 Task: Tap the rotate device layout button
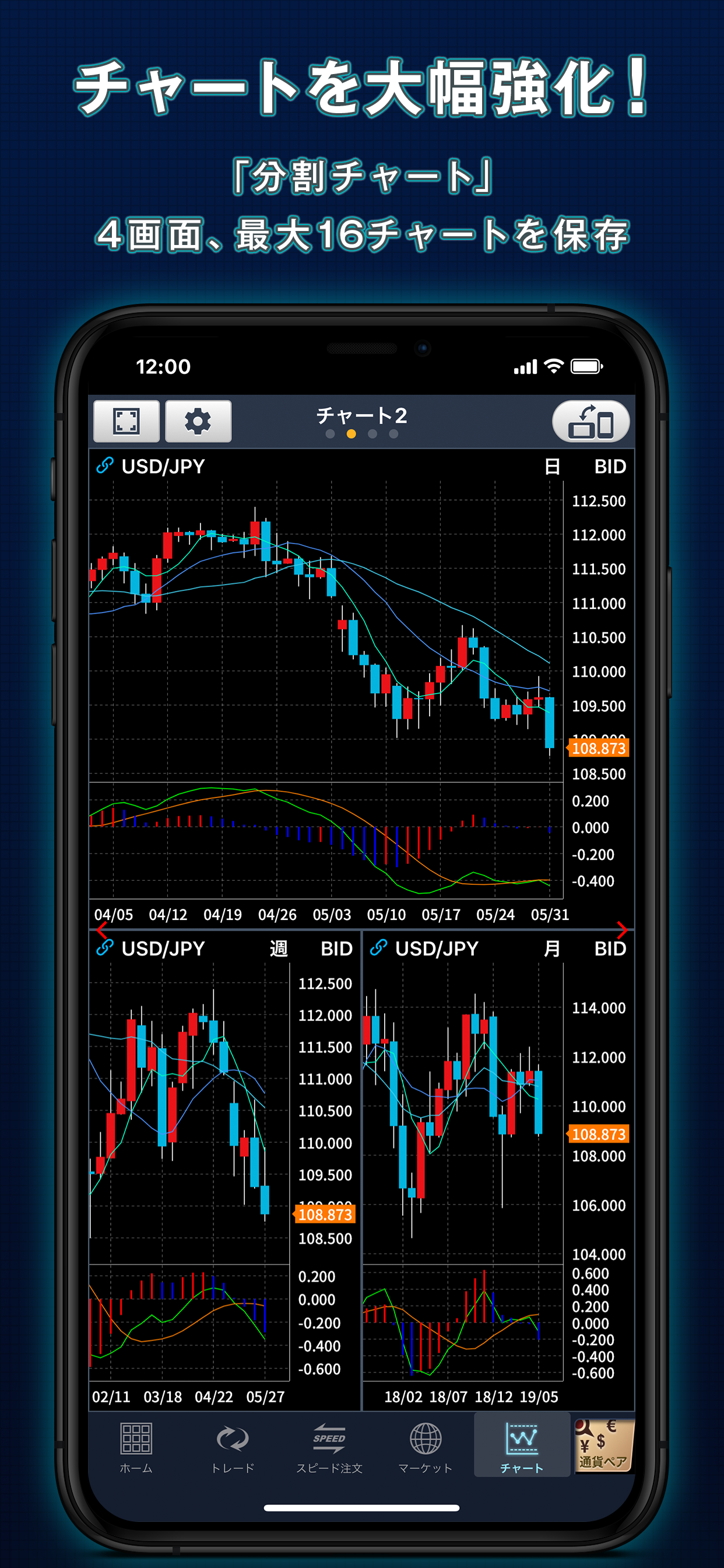click(x=591, y=421)
